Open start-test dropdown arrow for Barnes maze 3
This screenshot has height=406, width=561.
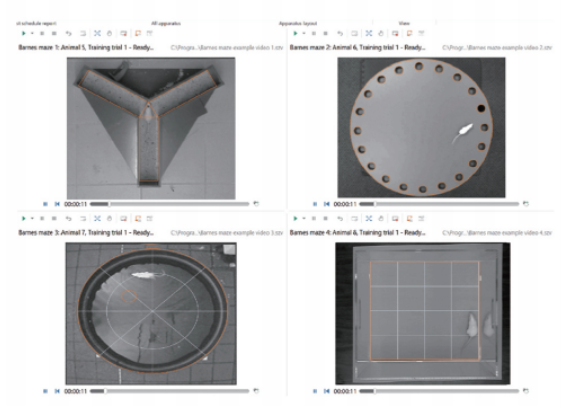[32, 218]
